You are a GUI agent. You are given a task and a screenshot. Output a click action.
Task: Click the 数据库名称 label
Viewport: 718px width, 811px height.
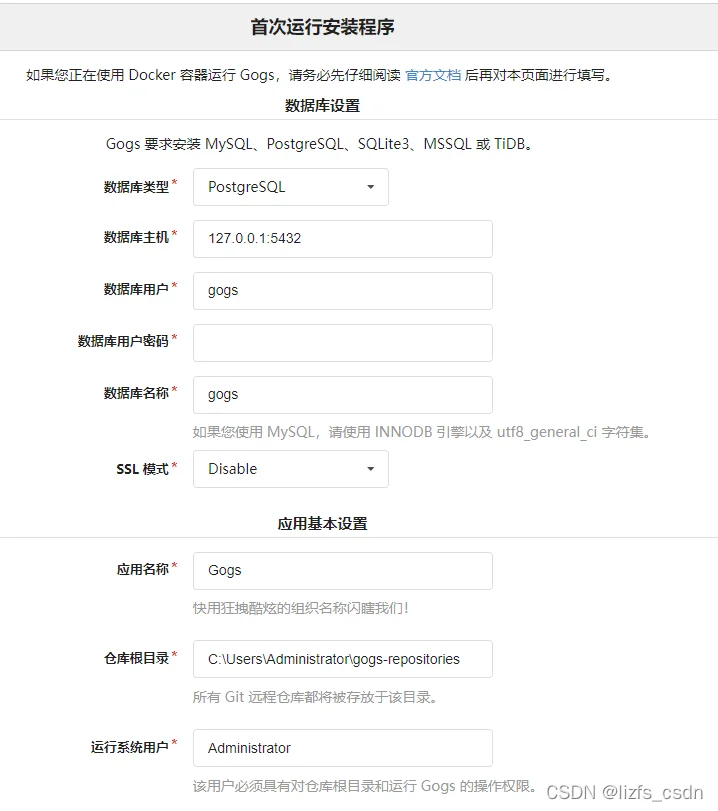(136, 393)
